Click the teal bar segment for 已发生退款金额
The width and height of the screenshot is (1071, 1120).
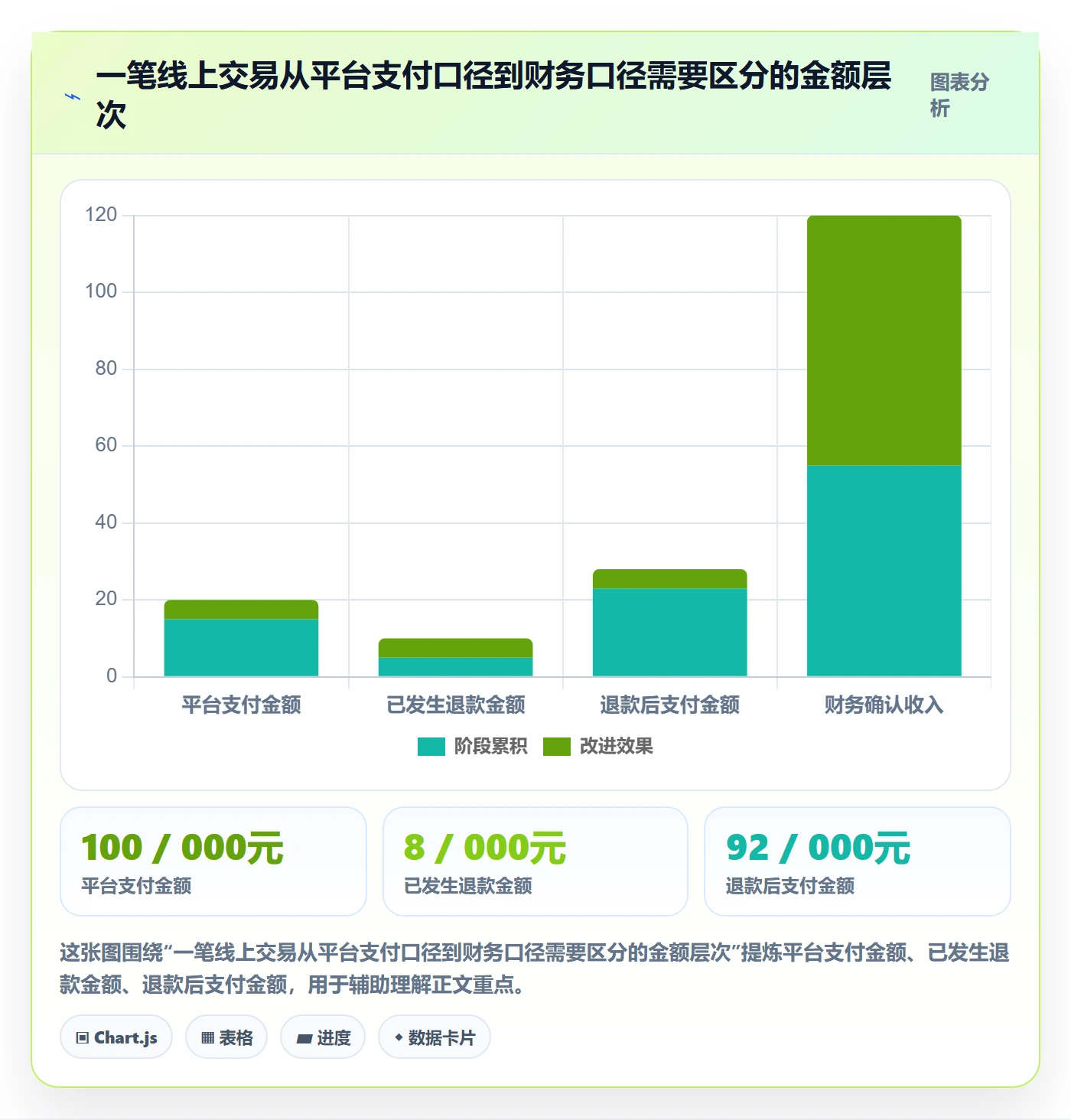(x=455, y=666)
